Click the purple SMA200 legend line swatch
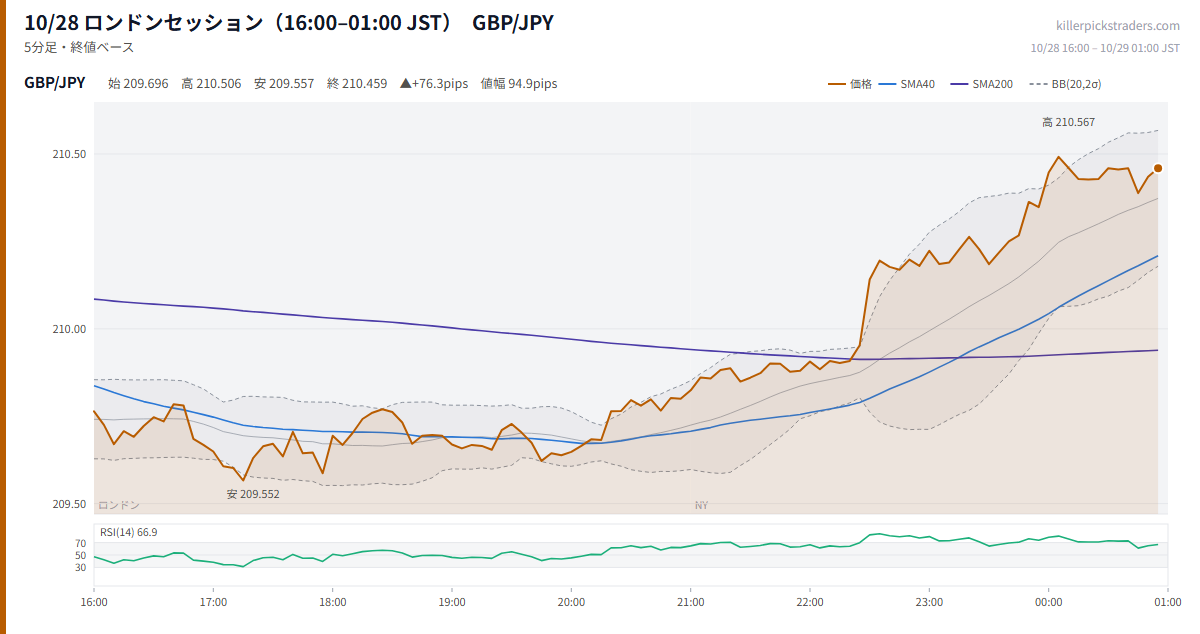The image size is (1200, 634). pos(959,84)
